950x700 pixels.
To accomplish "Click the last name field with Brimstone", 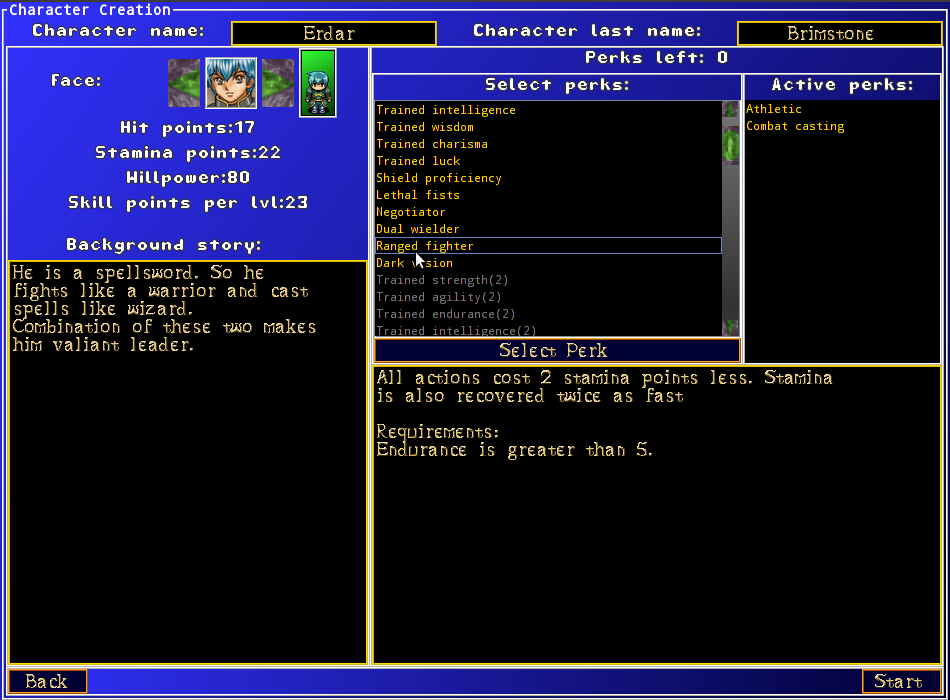I will [x=839, y=33].
